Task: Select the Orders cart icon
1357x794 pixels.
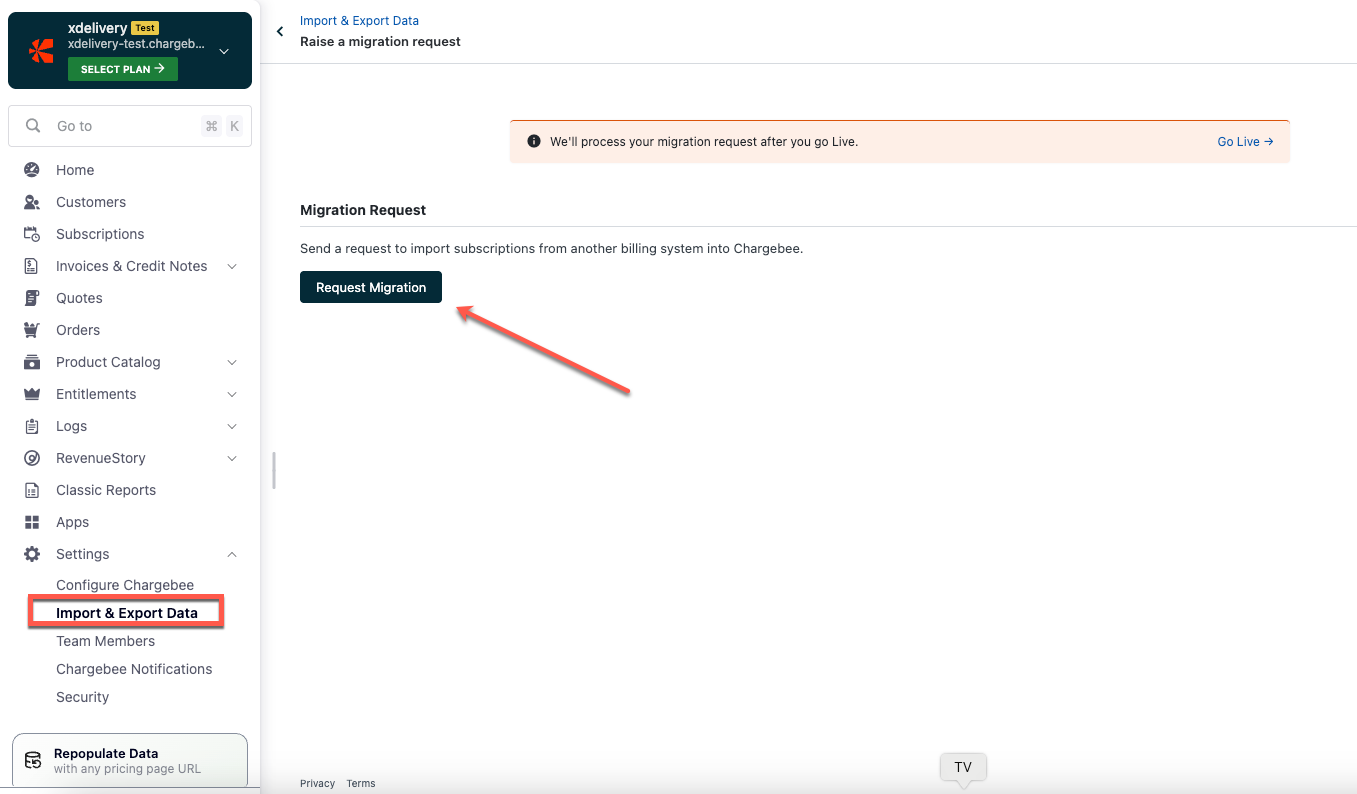Action: point(33,330)
